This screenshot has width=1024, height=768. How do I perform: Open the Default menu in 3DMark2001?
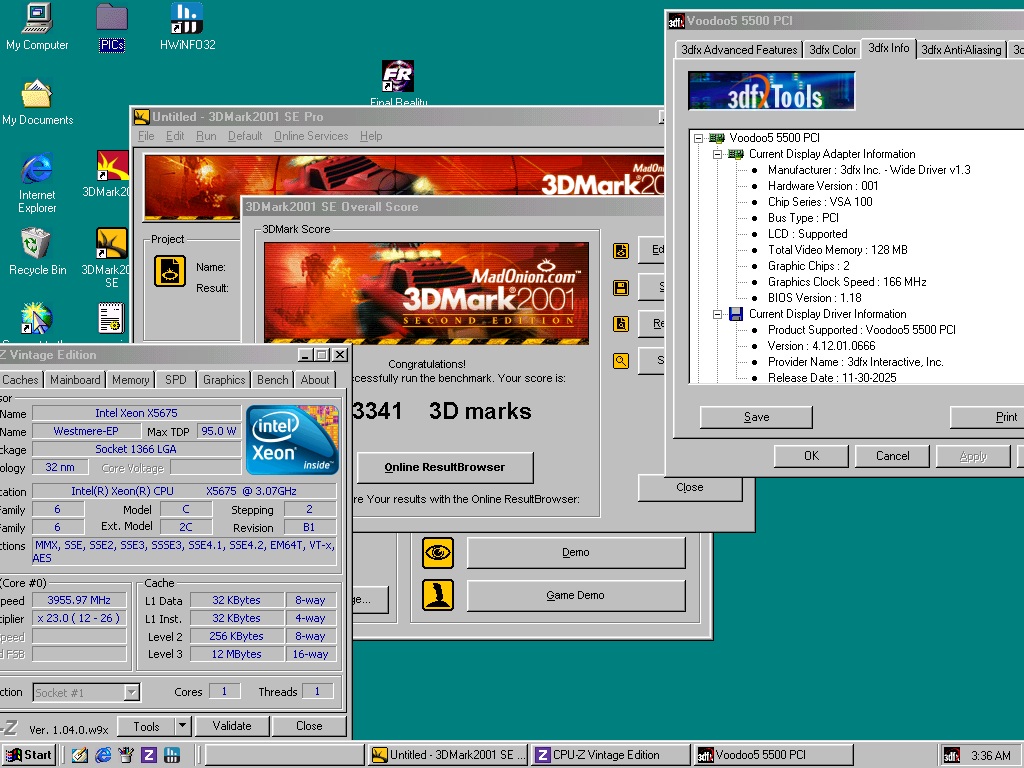tap(245, 136)
